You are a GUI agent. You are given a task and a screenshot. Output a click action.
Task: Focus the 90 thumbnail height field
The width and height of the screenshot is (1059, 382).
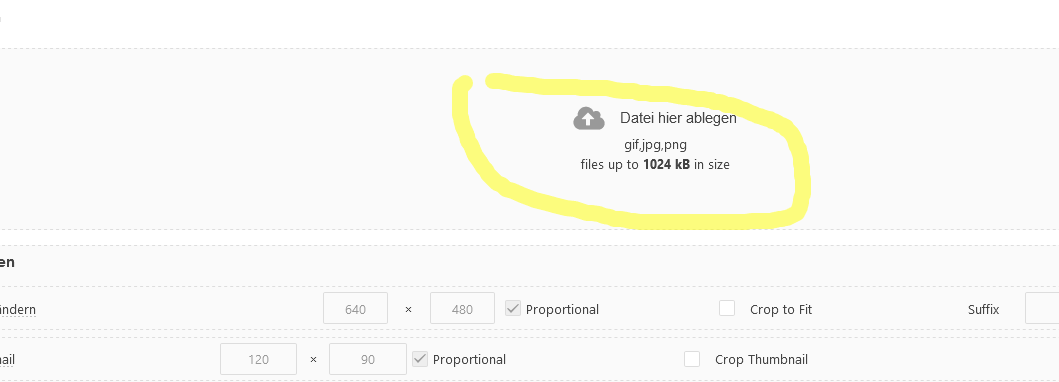[367, 358]
